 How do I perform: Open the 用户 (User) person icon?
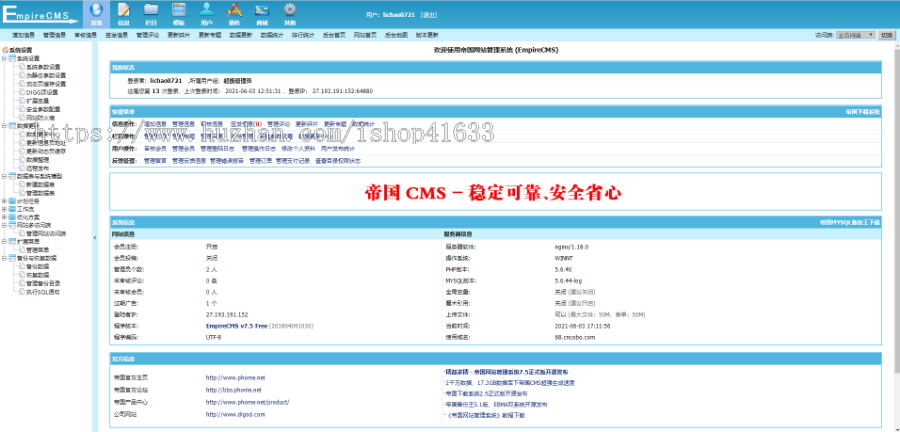[x=207, y=14]
